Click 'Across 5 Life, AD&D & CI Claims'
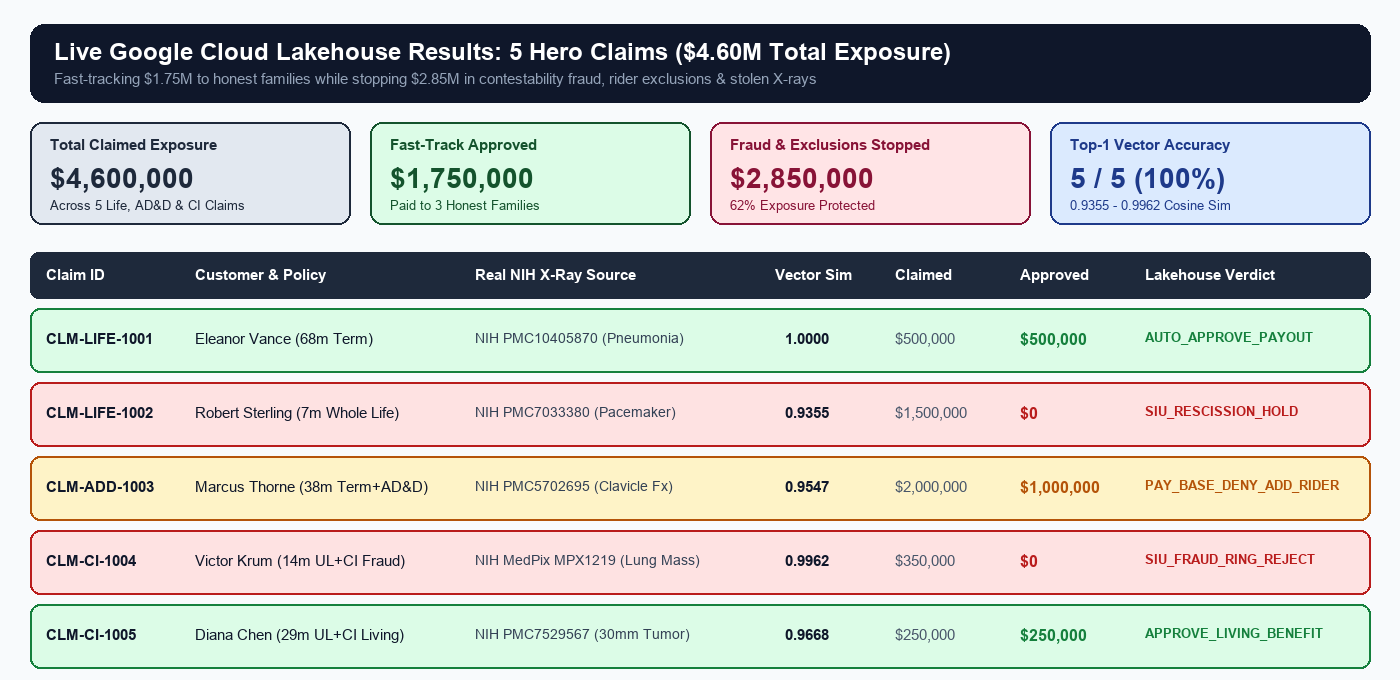 click(147, 205)
